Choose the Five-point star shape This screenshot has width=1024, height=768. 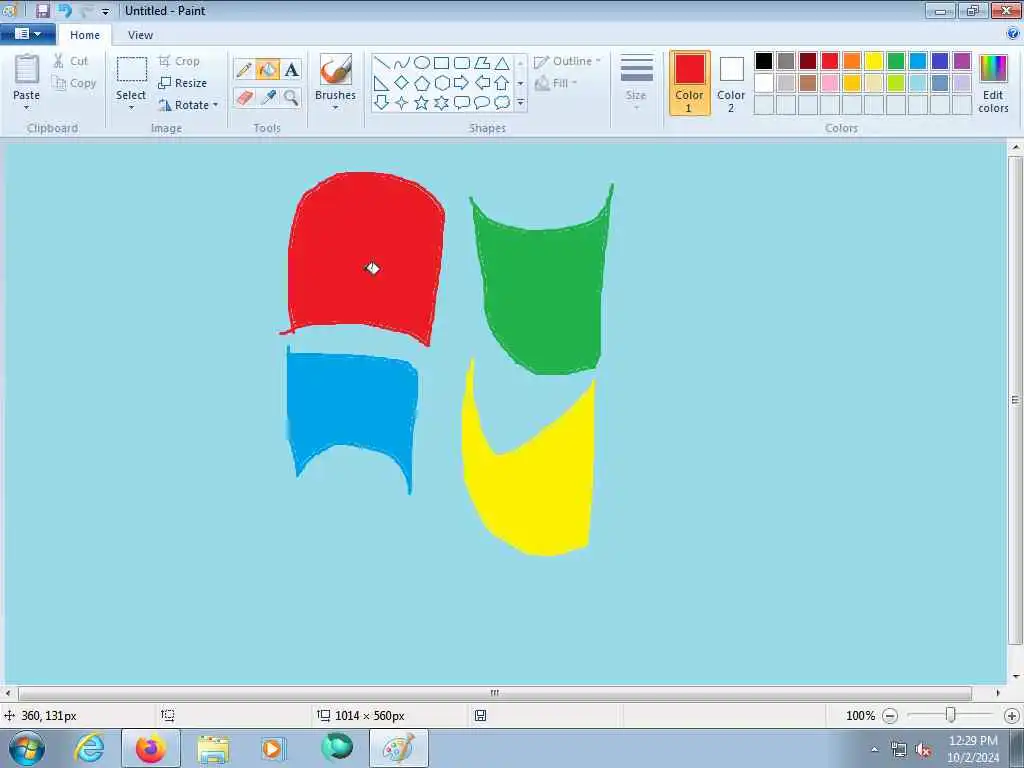[x=422, y=103]
